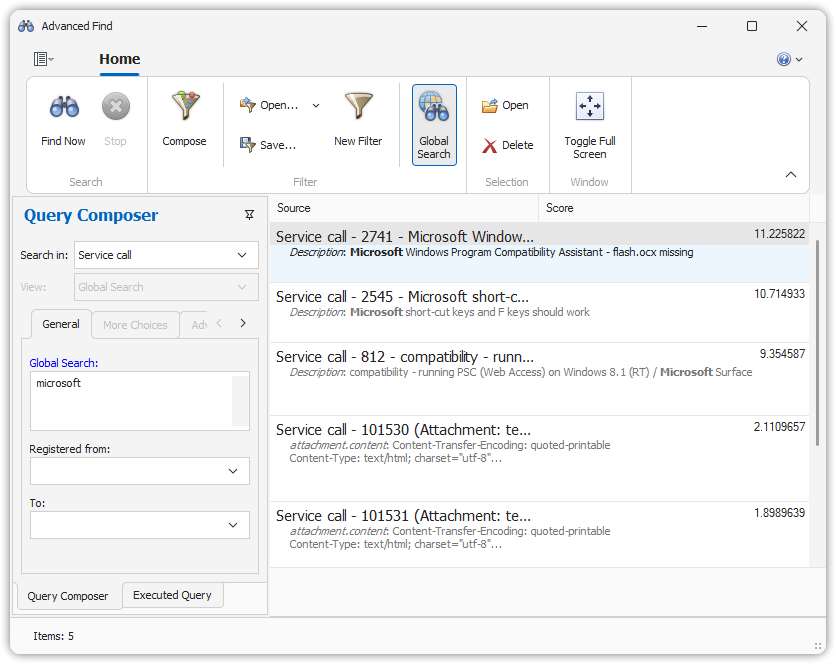Select the More Choices tab
Screen dimensions: 836x664
(x=135, y=325)
